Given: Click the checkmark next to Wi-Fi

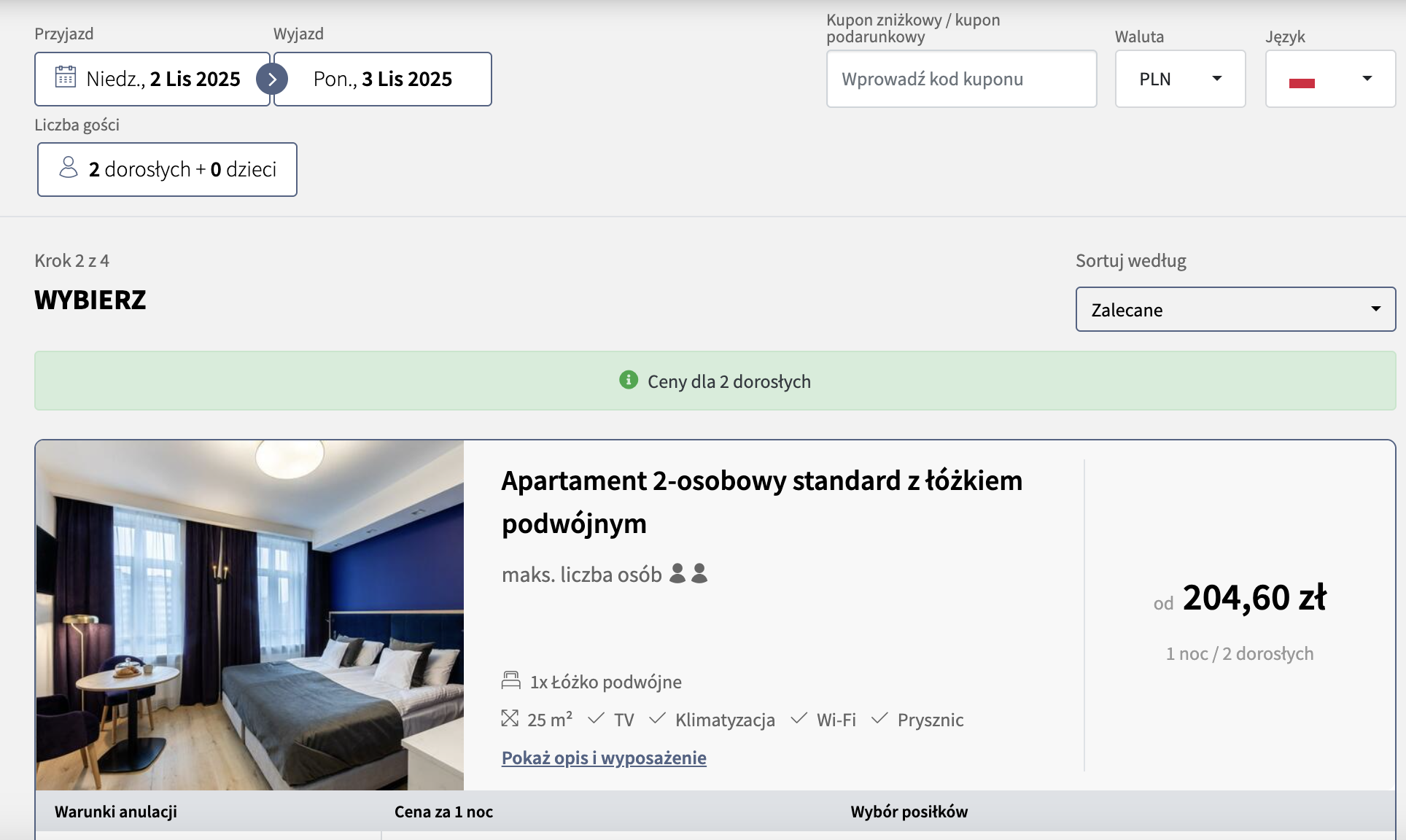Looking at the screenshot, I should click(799, 719).
